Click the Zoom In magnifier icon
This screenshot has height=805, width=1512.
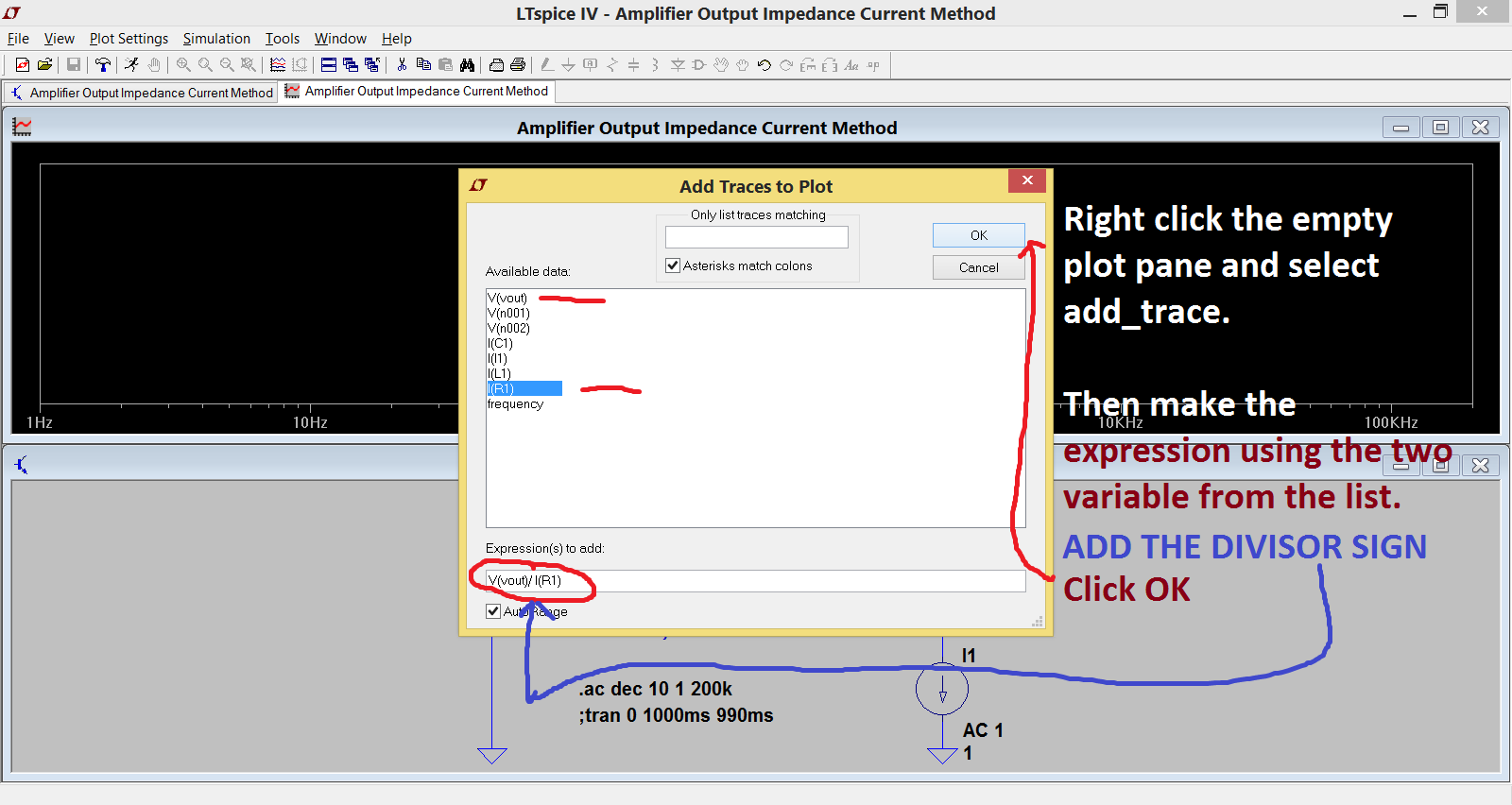point(183,64)
